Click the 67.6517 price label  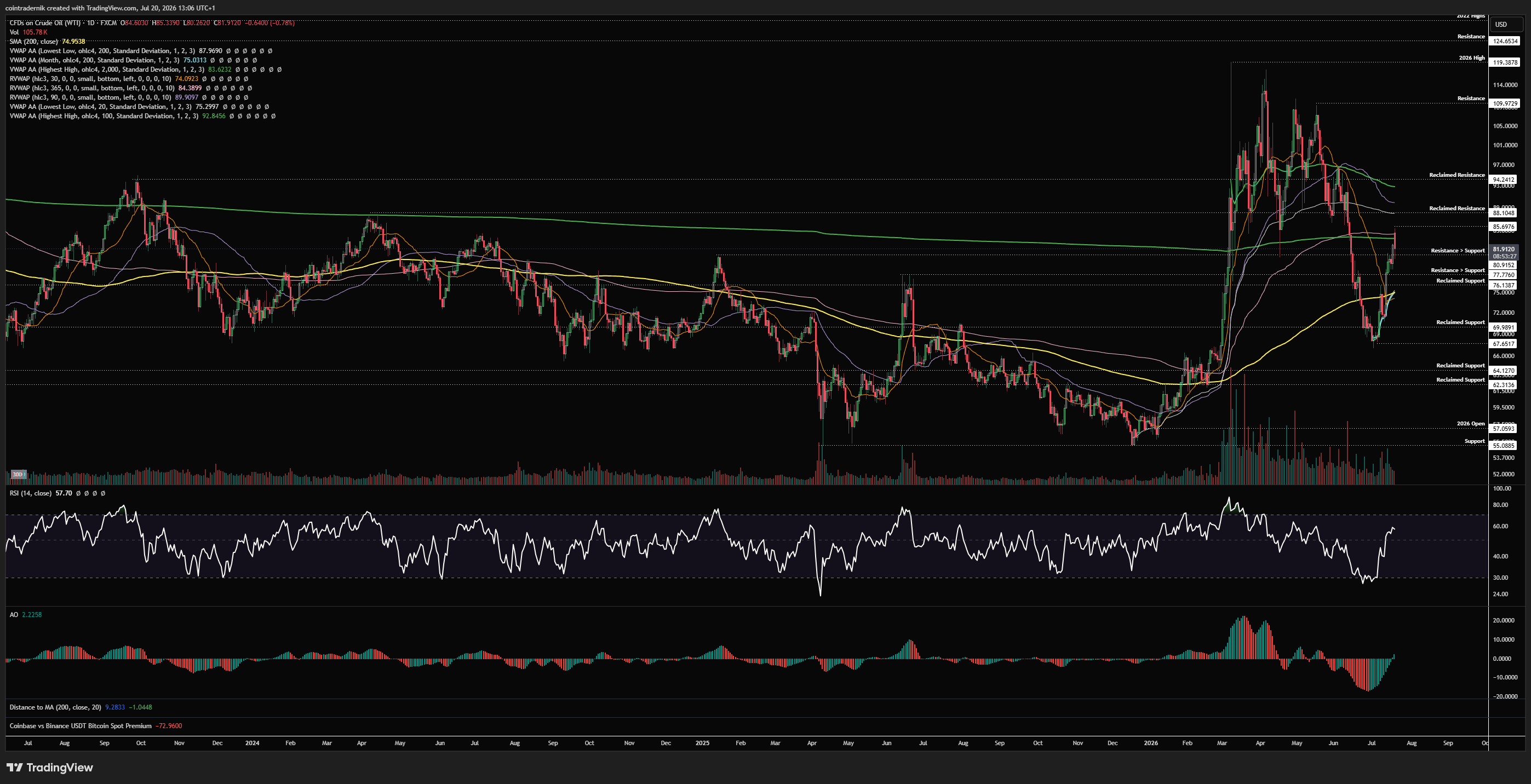(x=1504, y=344)
